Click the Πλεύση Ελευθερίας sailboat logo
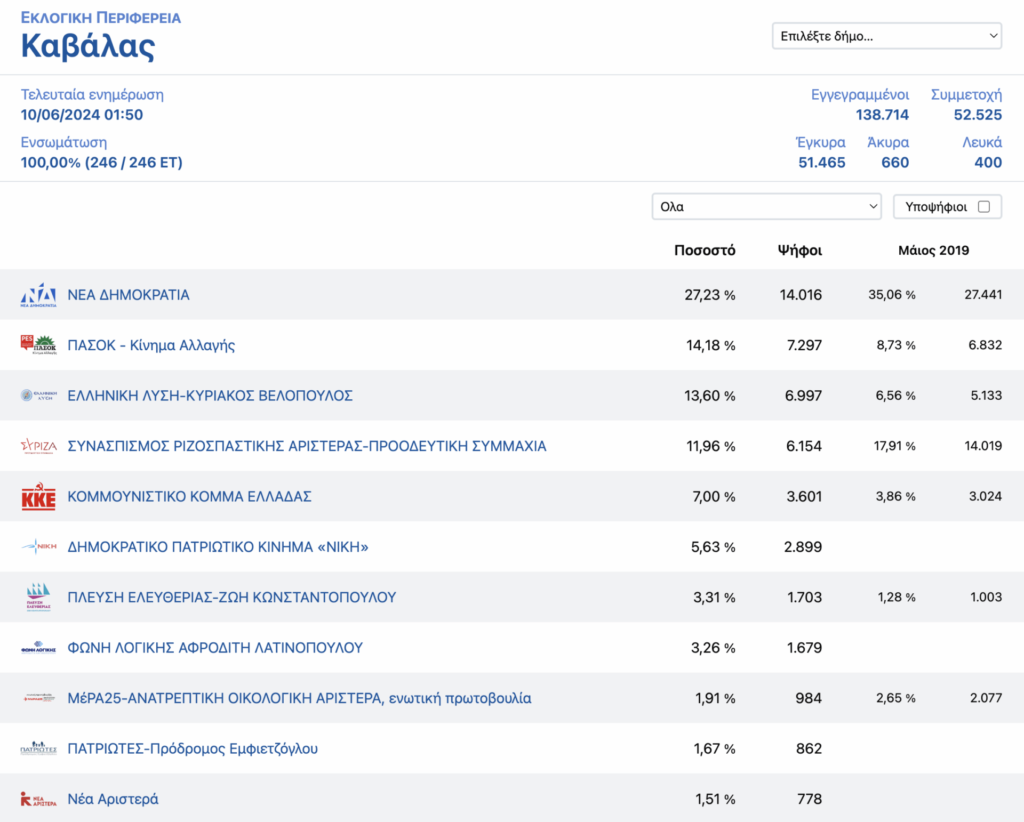The image size is (1024, 822). pos(39,597)
